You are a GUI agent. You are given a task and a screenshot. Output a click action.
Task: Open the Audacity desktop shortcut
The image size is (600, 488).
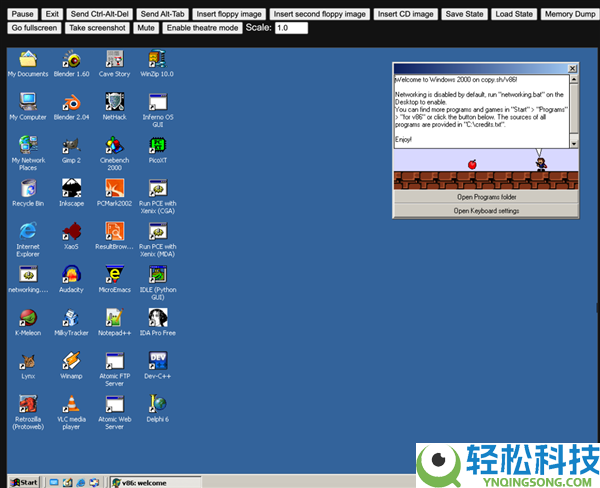click(72, 274)
